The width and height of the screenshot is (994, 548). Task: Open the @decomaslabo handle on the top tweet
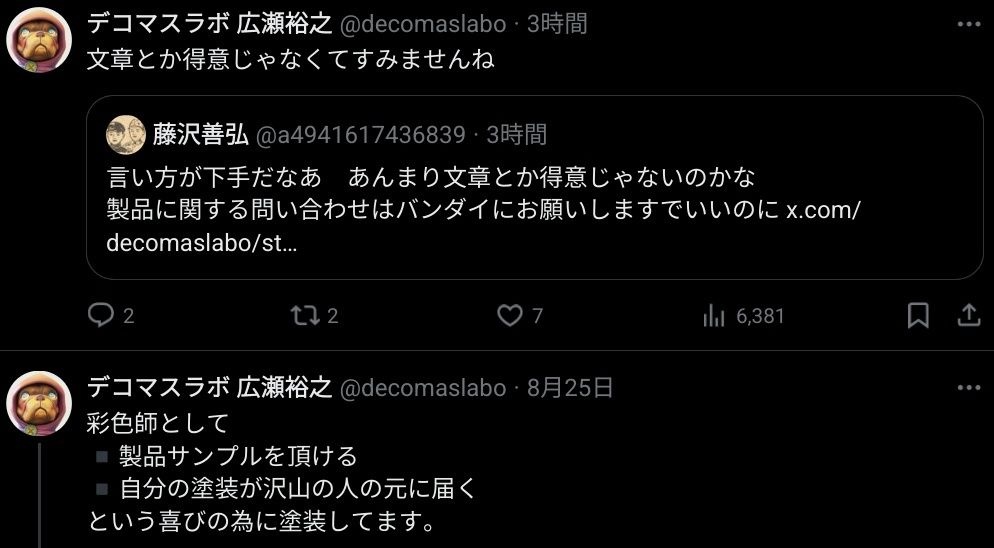click(423, 25)
